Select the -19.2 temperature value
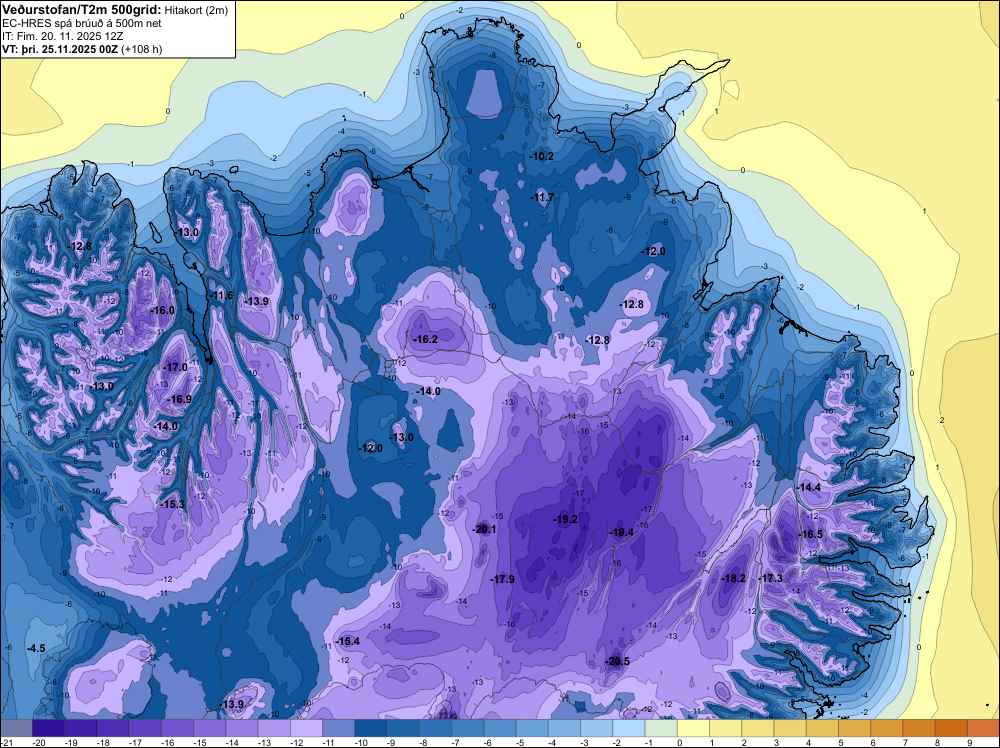The height and width of the screenshot is (748, 1000). [566, 520]
